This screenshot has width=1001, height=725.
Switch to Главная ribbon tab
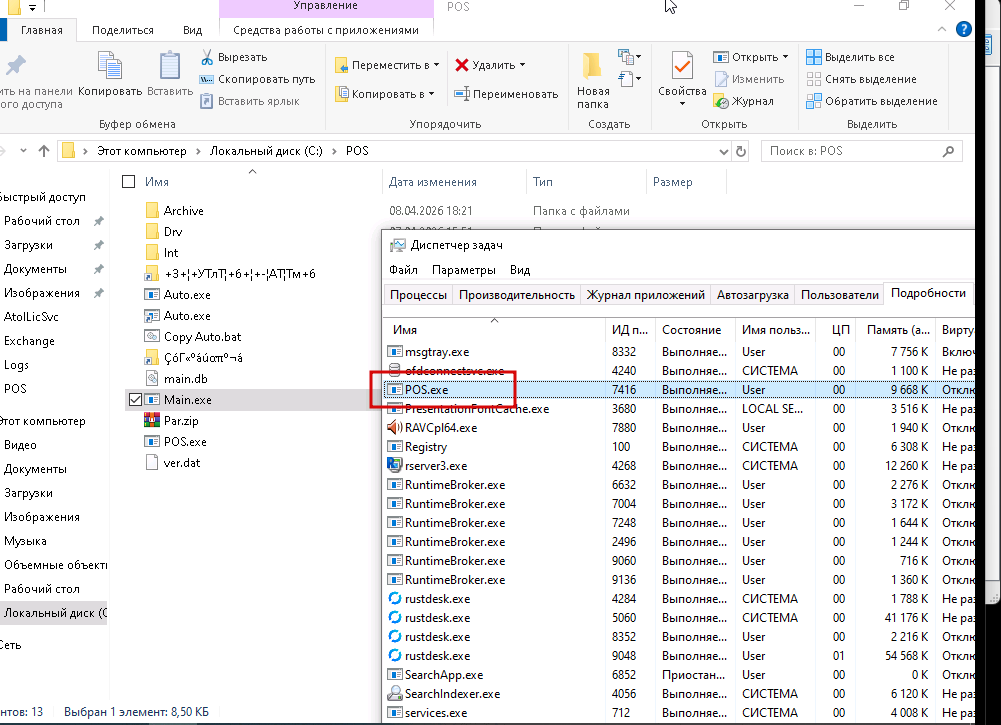pyautogui.click(x=41, y=30)
